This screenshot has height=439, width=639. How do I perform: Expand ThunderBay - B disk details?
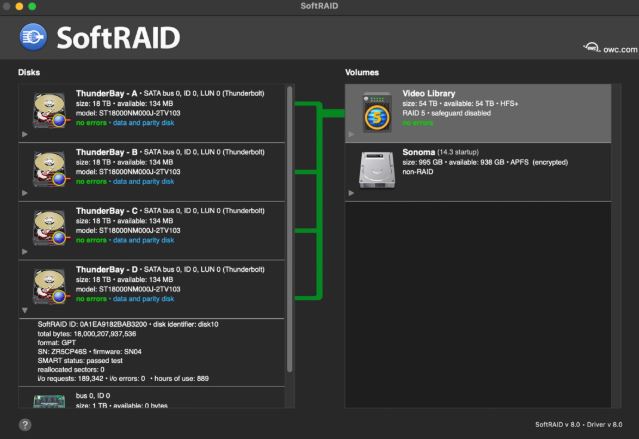tap(25, 193)
